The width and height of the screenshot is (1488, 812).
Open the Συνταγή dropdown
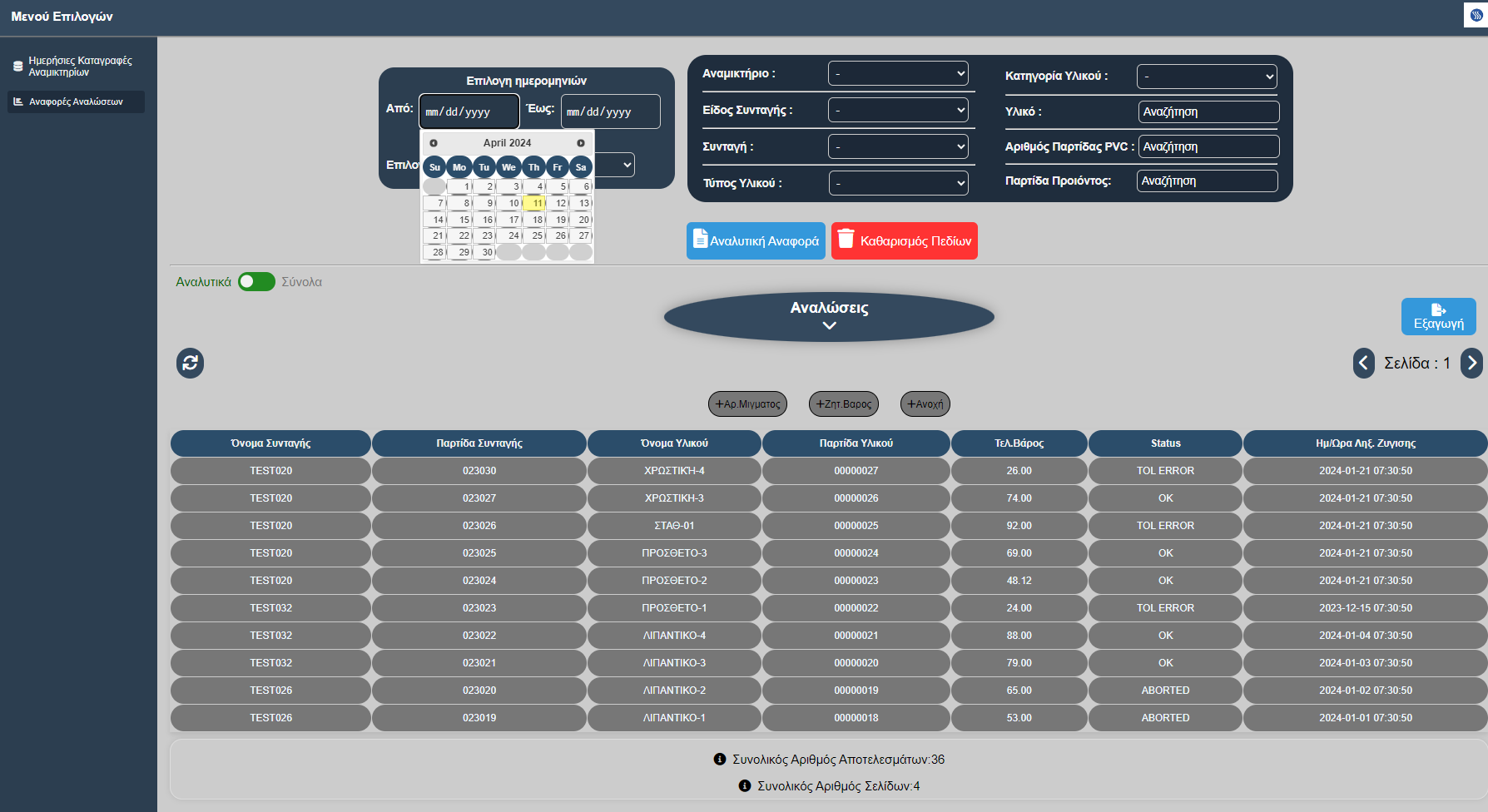click(898, 146)
